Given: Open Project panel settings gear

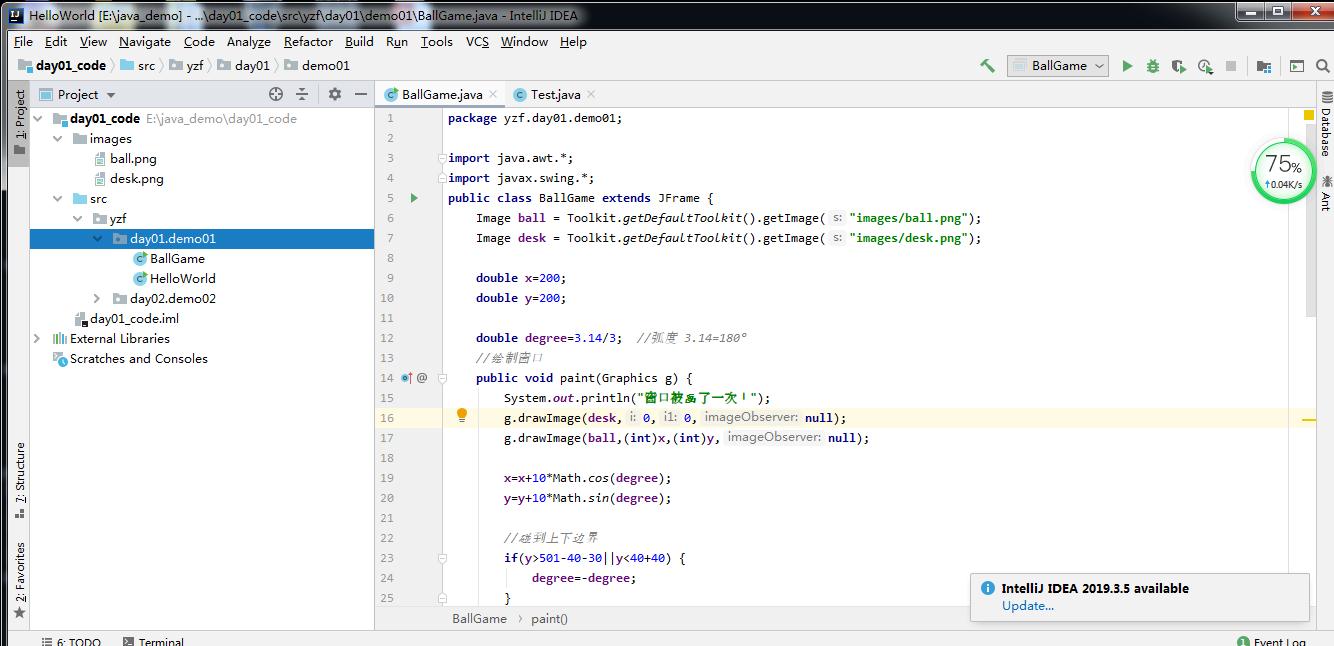Looking at the screenshot, I should 335,94.
